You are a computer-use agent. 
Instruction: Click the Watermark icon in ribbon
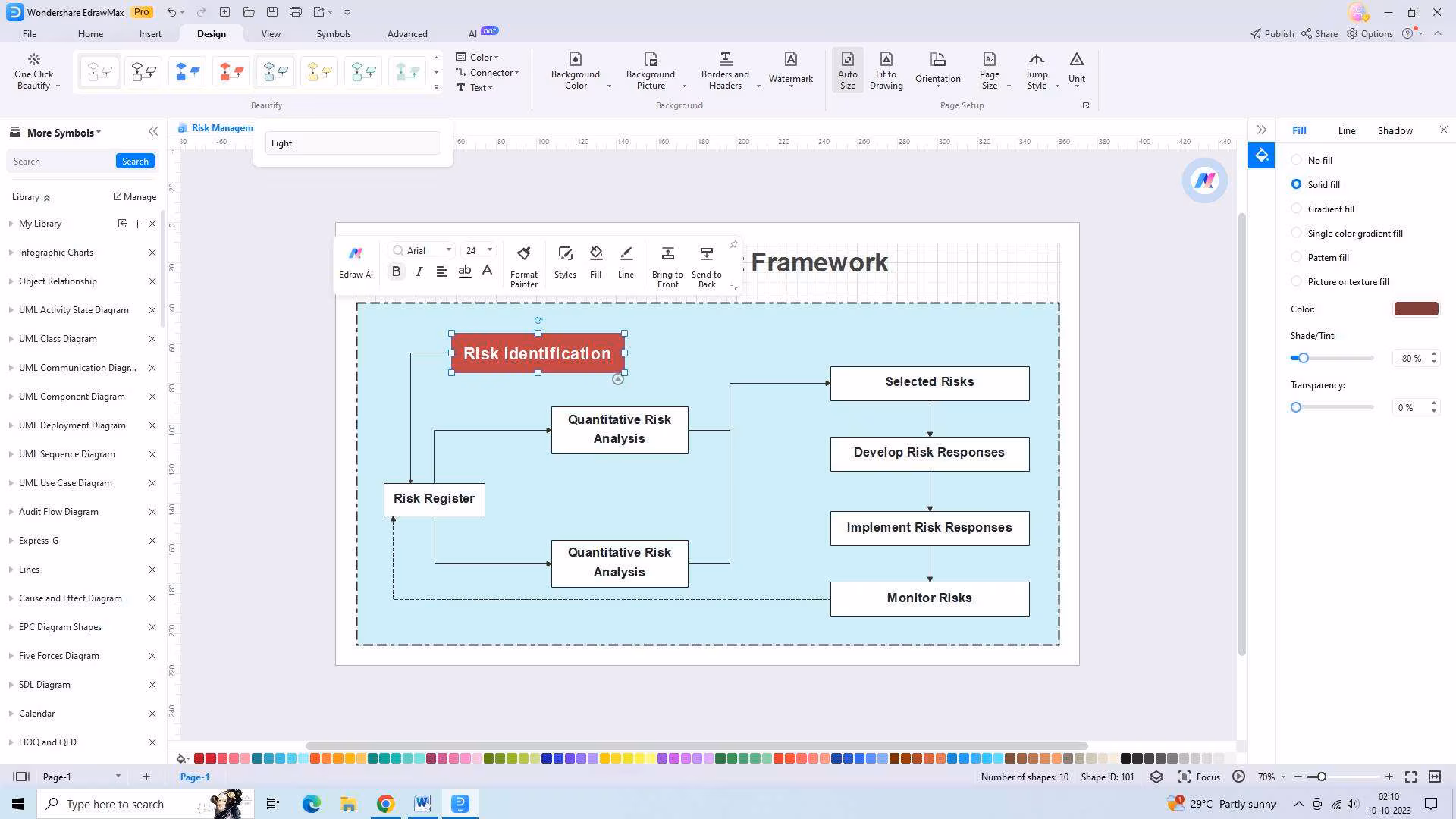click(x=790, y=60)
